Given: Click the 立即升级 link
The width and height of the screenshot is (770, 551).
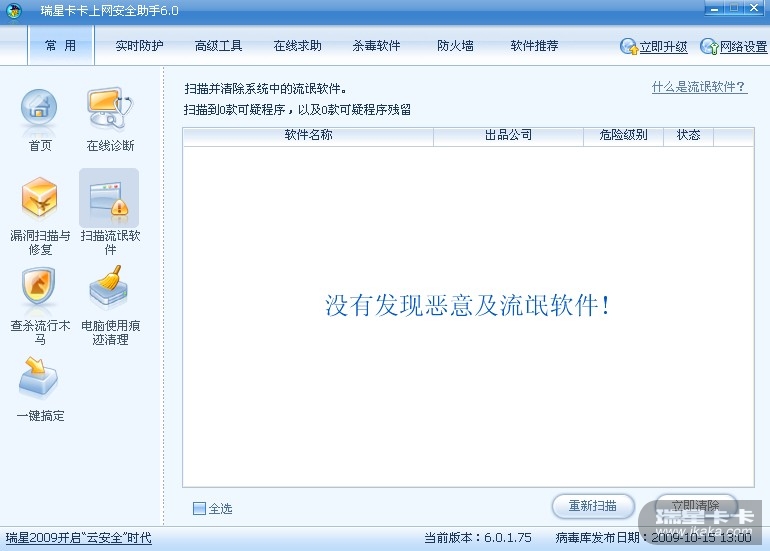Looking at the screenshot, I should point(663,47).
